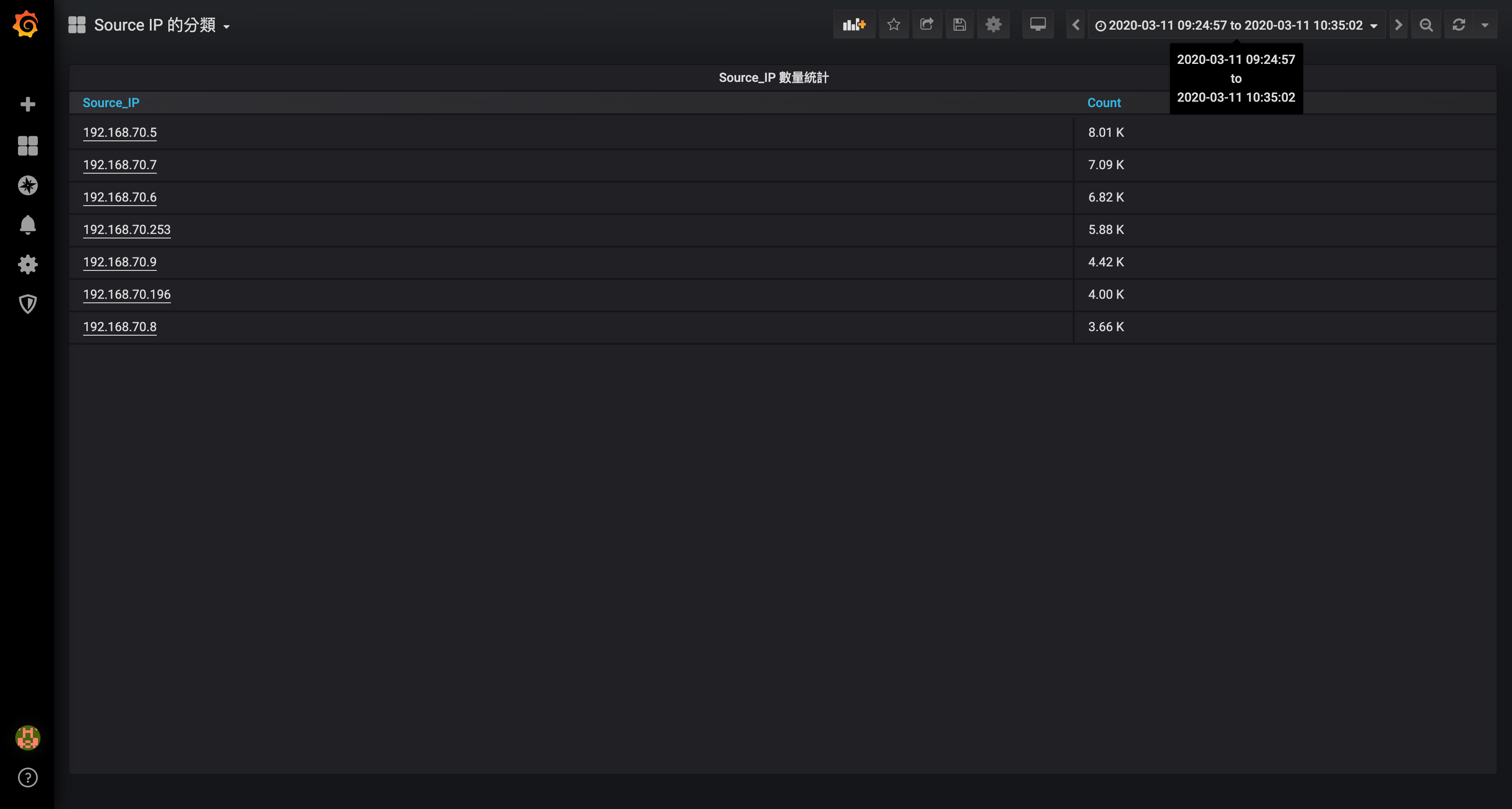Click the 7.09 K count cell
Viewport: 1512px width, 809px height.
point(1285,165)
